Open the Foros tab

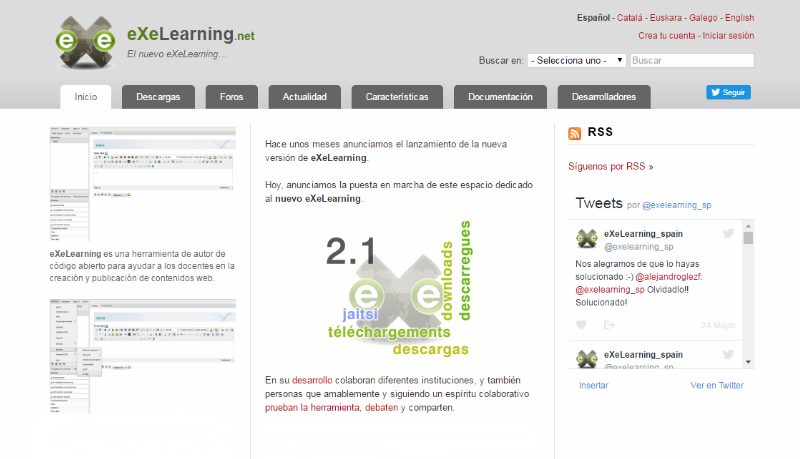click(x=232, y=97)
